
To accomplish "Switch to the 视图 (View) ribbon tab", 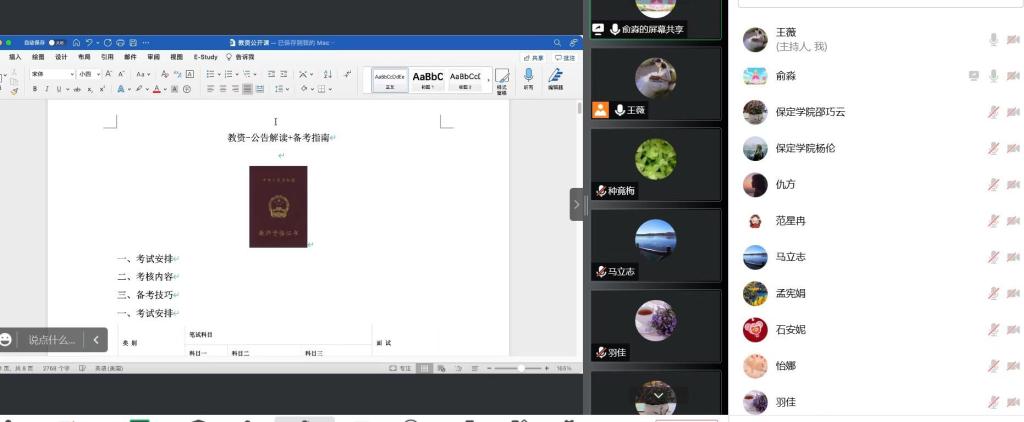I will [x=176, y=57].
